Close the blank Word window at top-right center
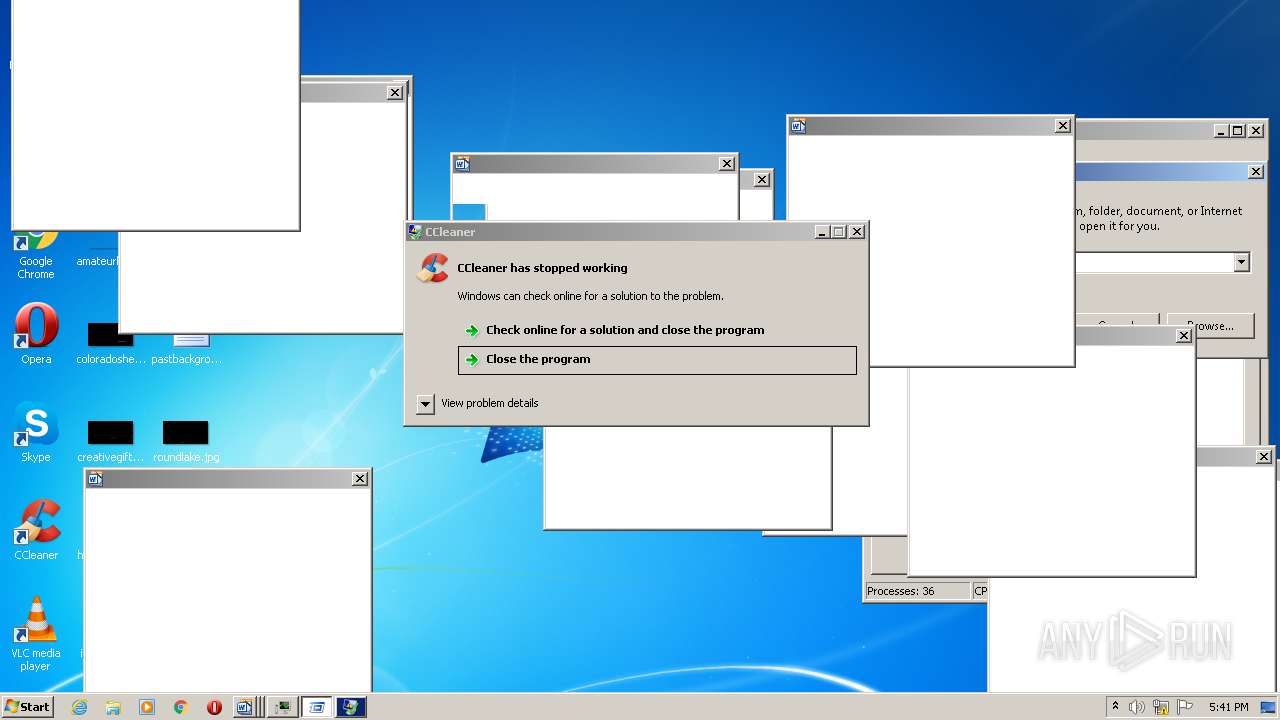 pyautogui.click(x=1063, y=126)
